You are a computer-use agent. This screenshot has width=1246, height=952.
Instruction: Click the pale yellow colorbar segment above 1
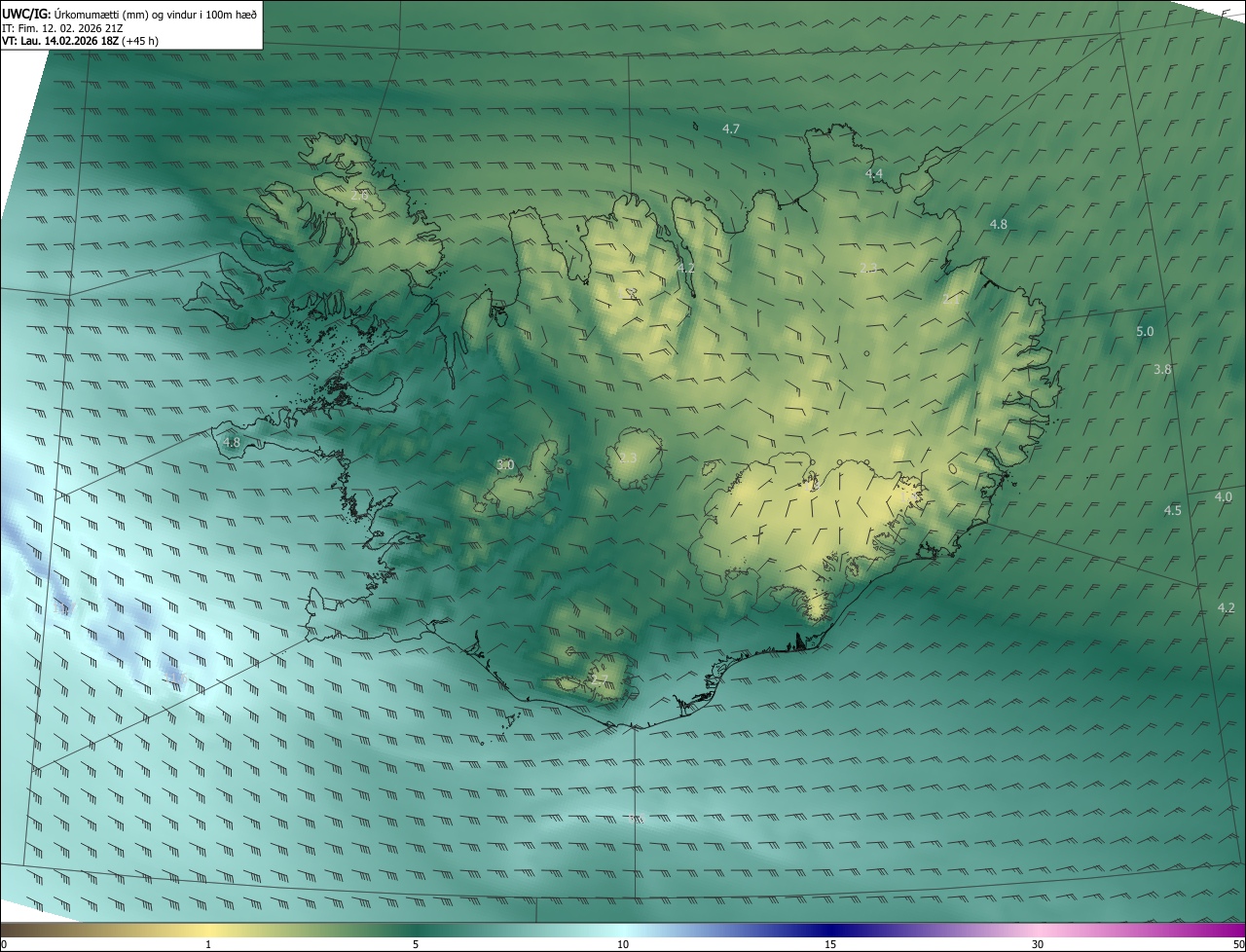pos(208,930)
